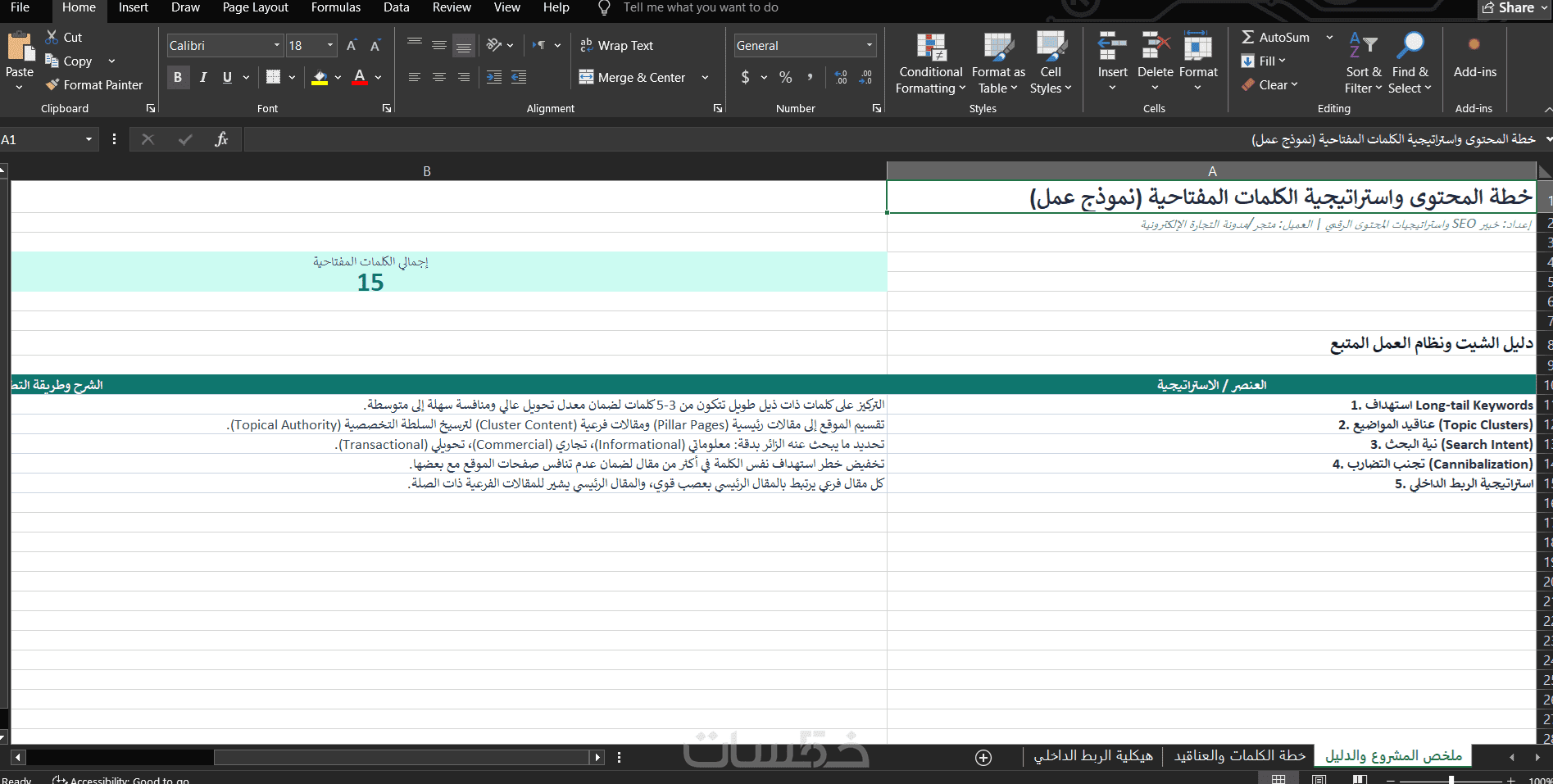Click the Tell me what you want field
The image size is (1553, 784).
[x=701, y=7]
